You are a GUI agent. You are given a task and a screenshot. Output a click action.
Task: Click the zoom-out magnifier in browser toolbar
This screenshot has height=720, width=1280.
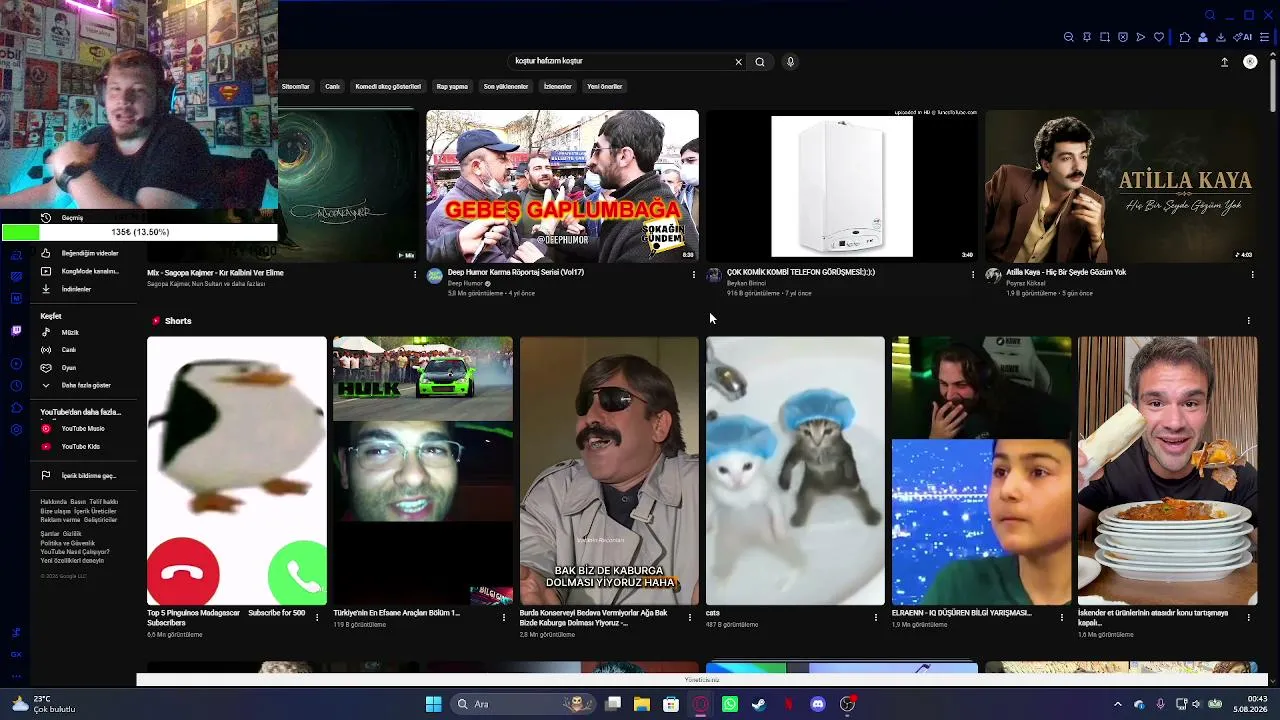[x=1069, y=38]
